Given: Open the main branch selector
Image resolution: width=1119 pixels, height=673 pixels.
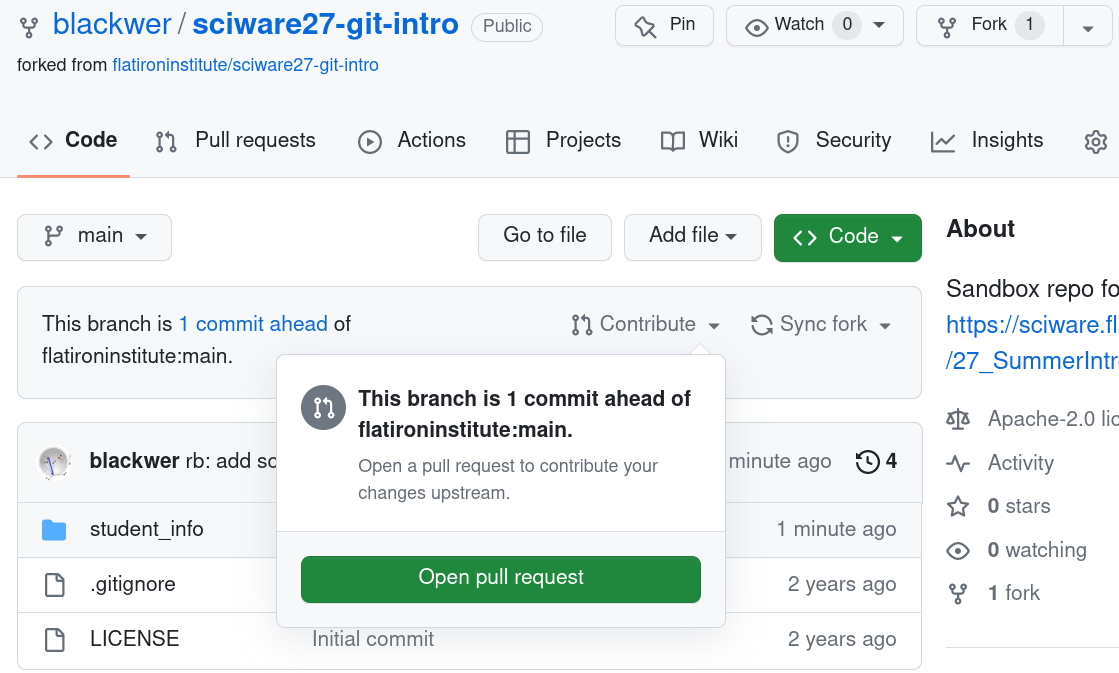Looking at the screenshot, I should [94, 237].
